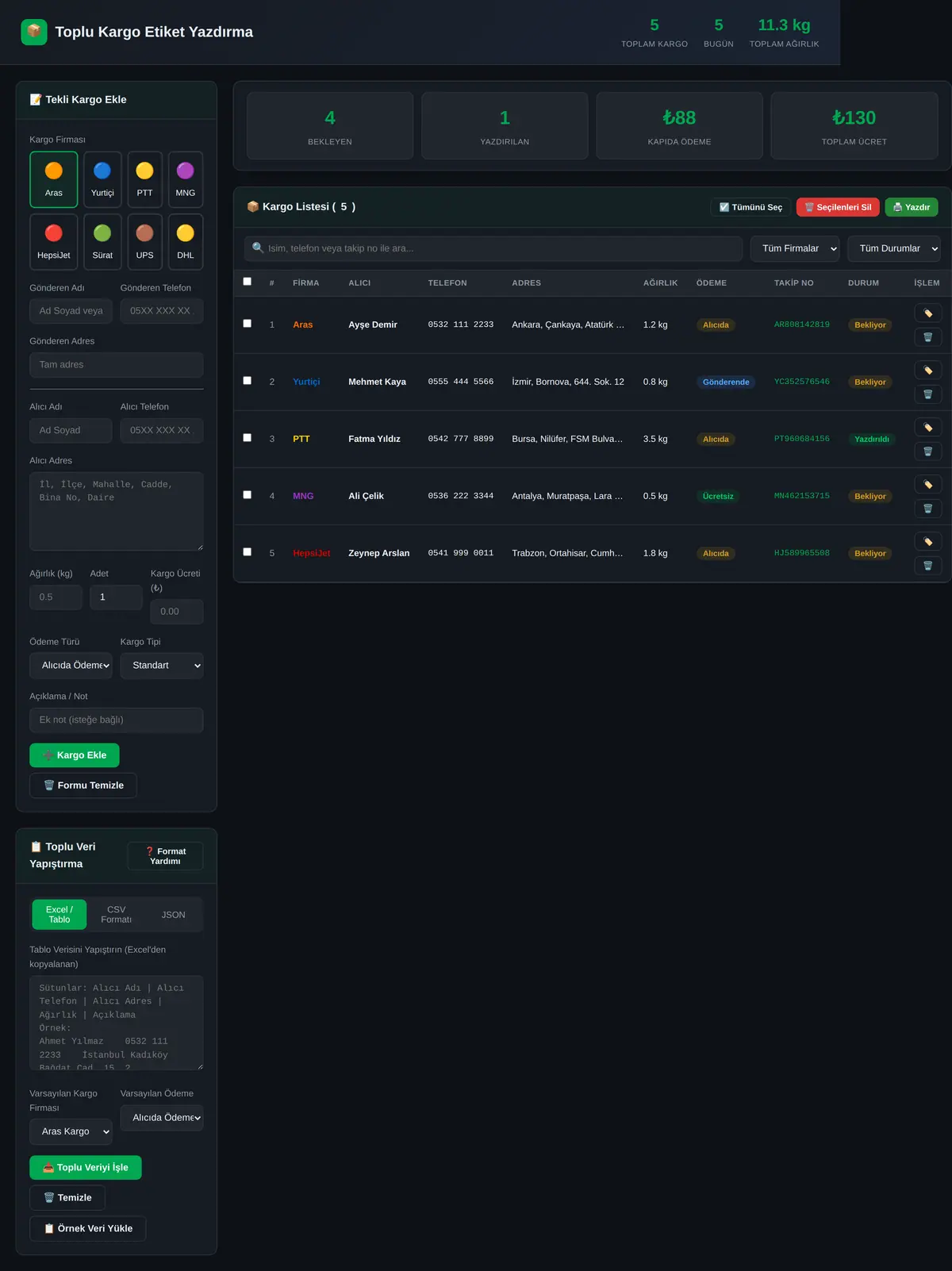
Task: Choose Yurtiçi as cargo company
Action: (x=102, y=179)
